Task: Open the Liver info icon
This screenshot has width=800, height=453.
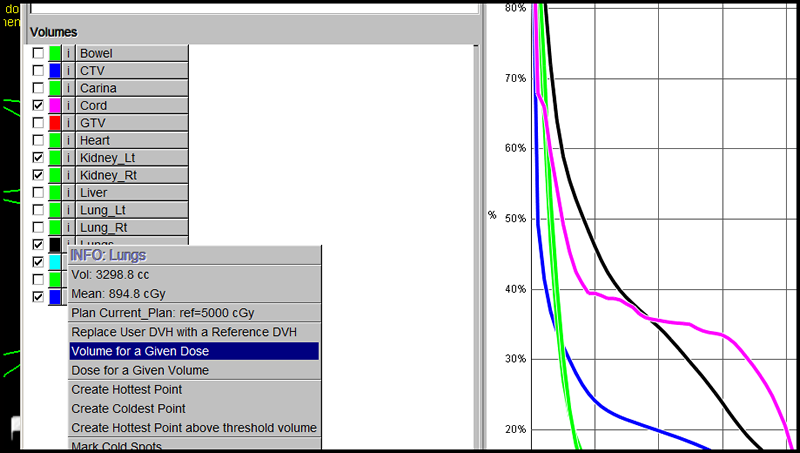Action: coord(69,193)
